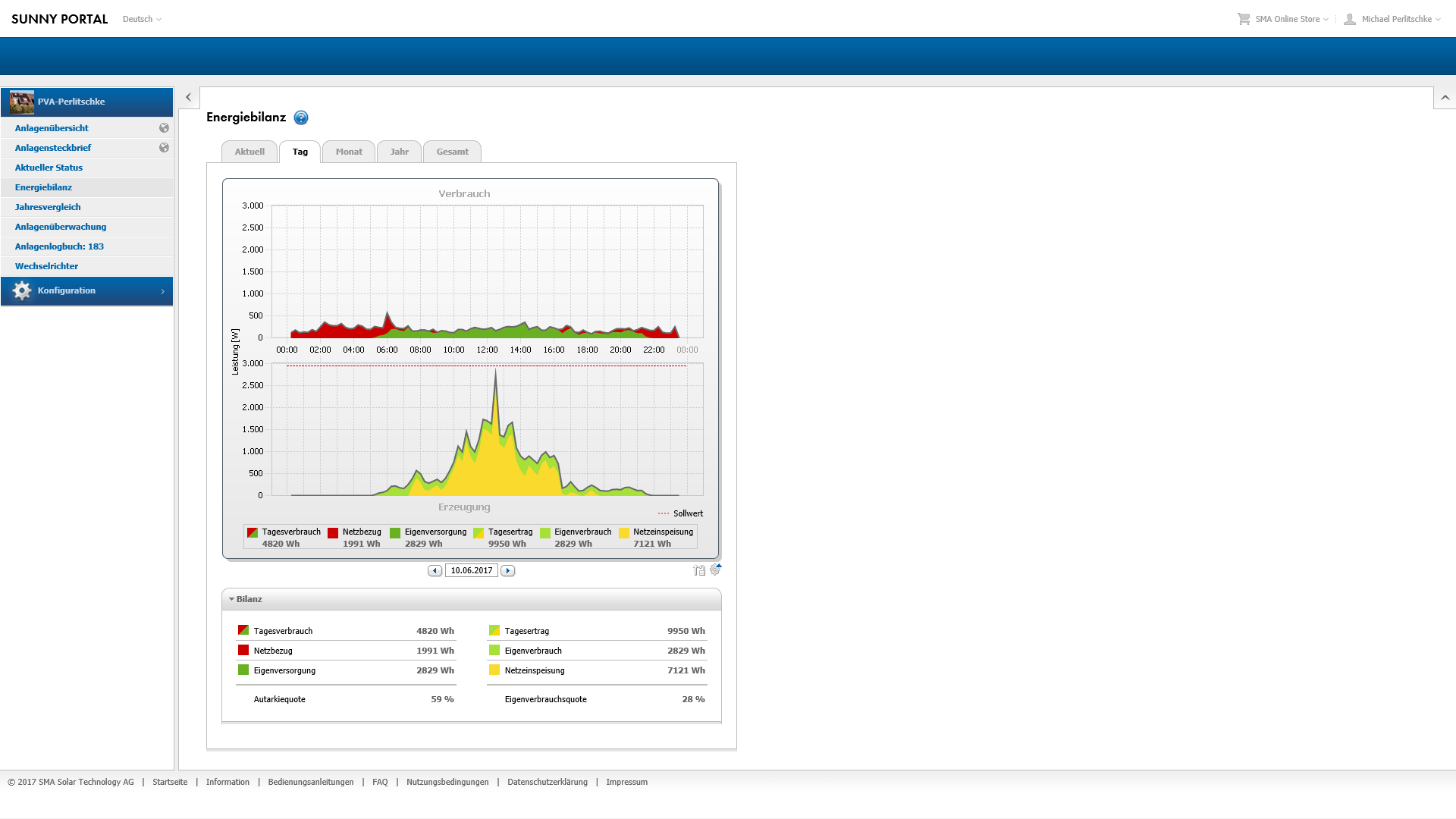The height and width of the screenshot is (819, 1456).
Task: Click globe icon beside Anlagenübersicht
Action: [164, 128]
